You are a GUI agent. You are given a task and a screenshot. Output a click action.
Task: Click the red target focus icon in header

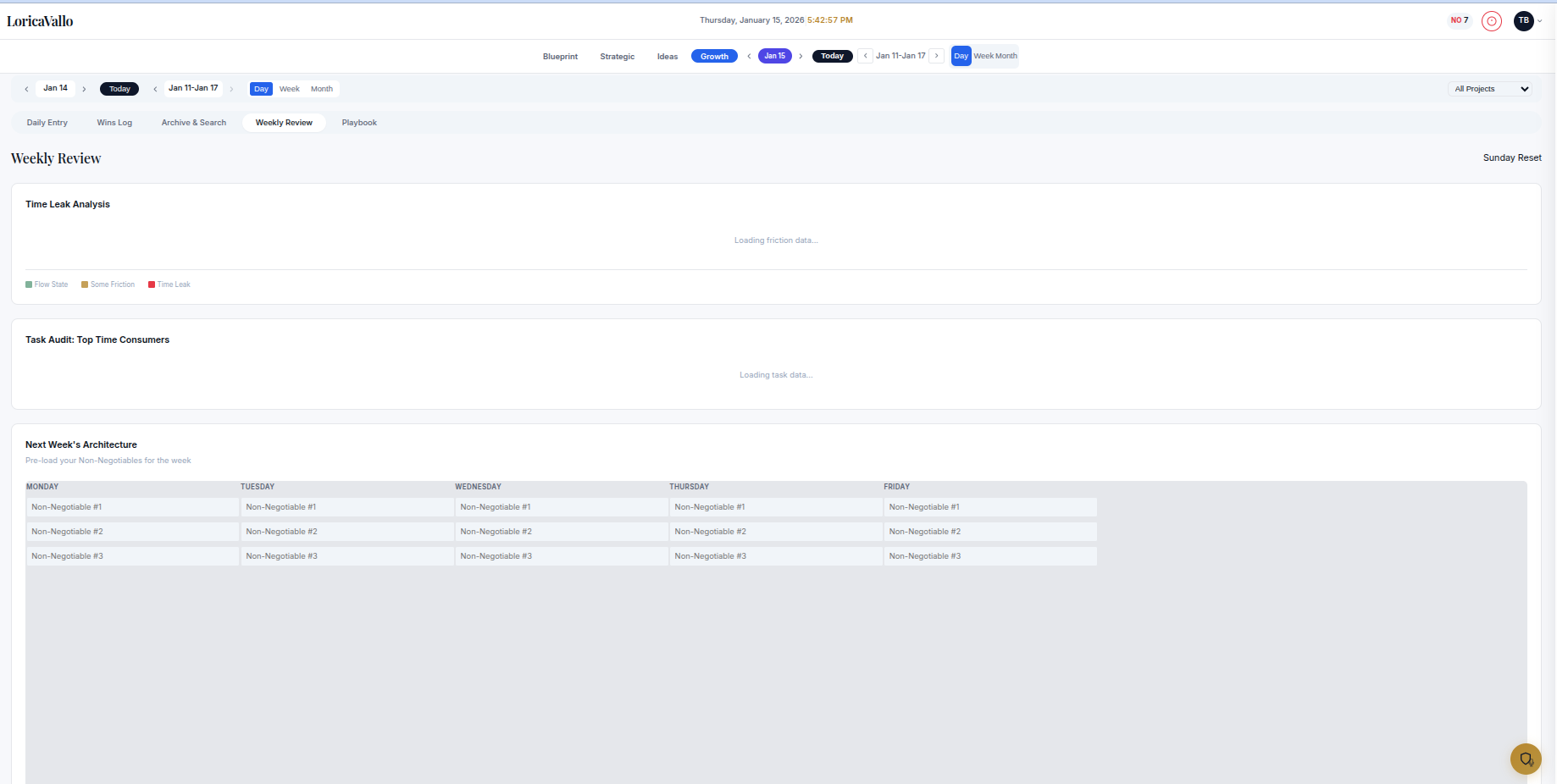pyautogui.click(x=1492, y=20)
